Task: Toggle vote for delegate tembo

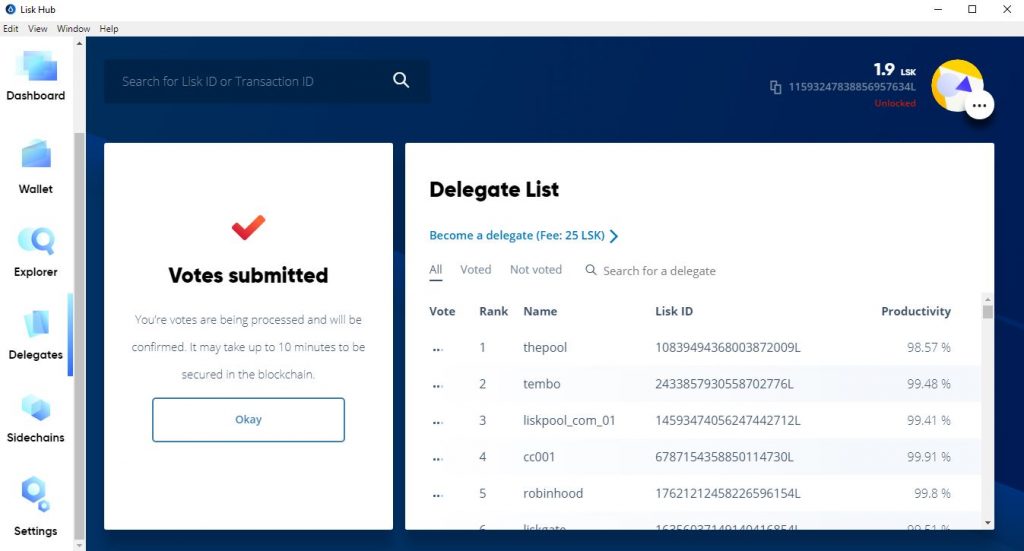Action: coord(438,386)
